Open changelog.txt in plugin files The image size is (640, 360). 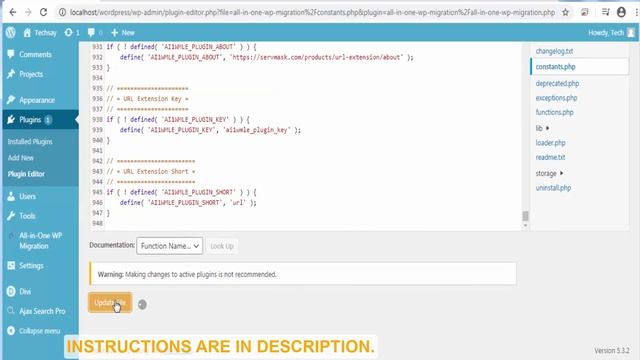coord(554,51)
